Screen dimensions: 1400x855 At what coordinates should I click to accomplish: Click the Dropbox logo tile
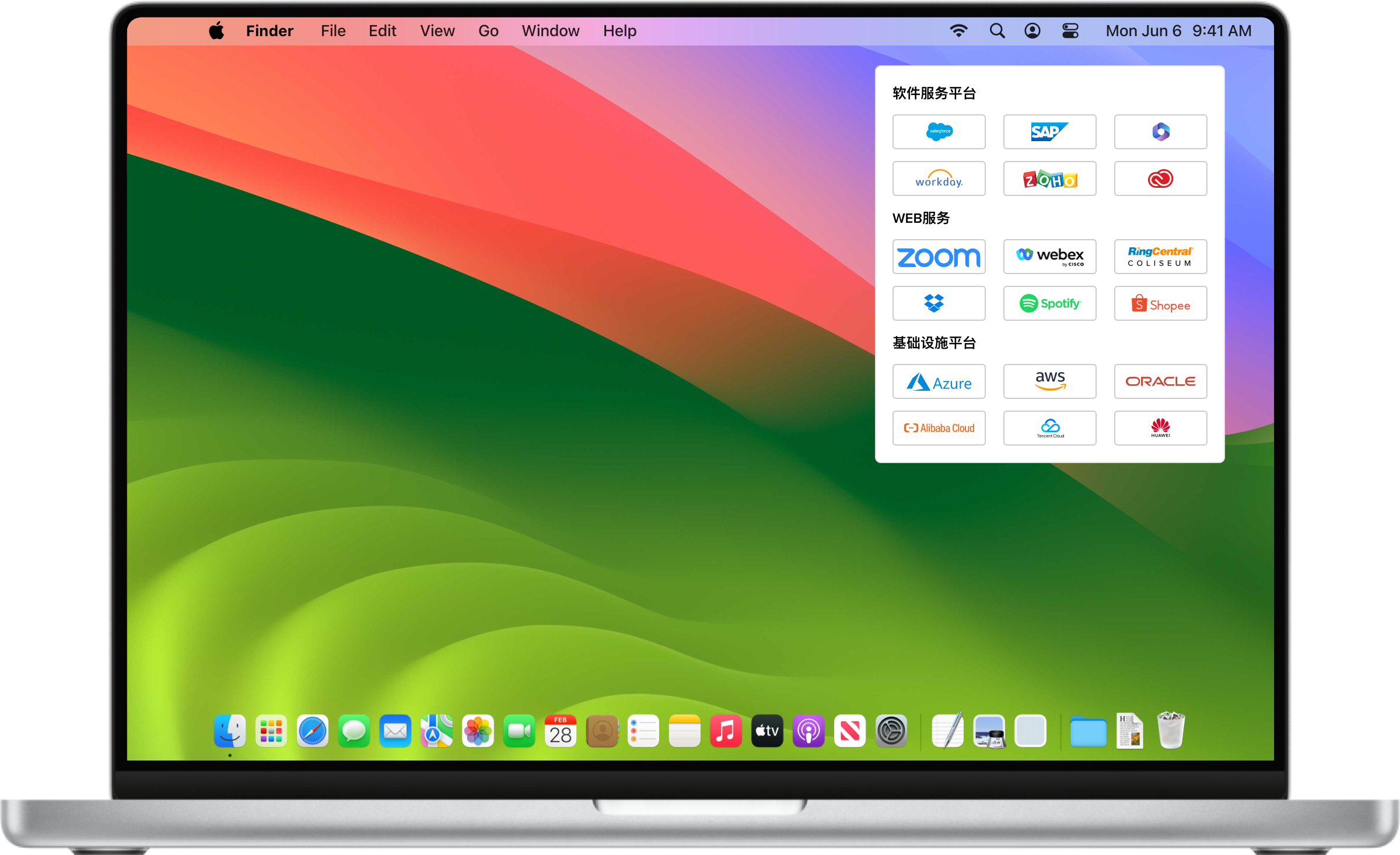click(939, 303)
